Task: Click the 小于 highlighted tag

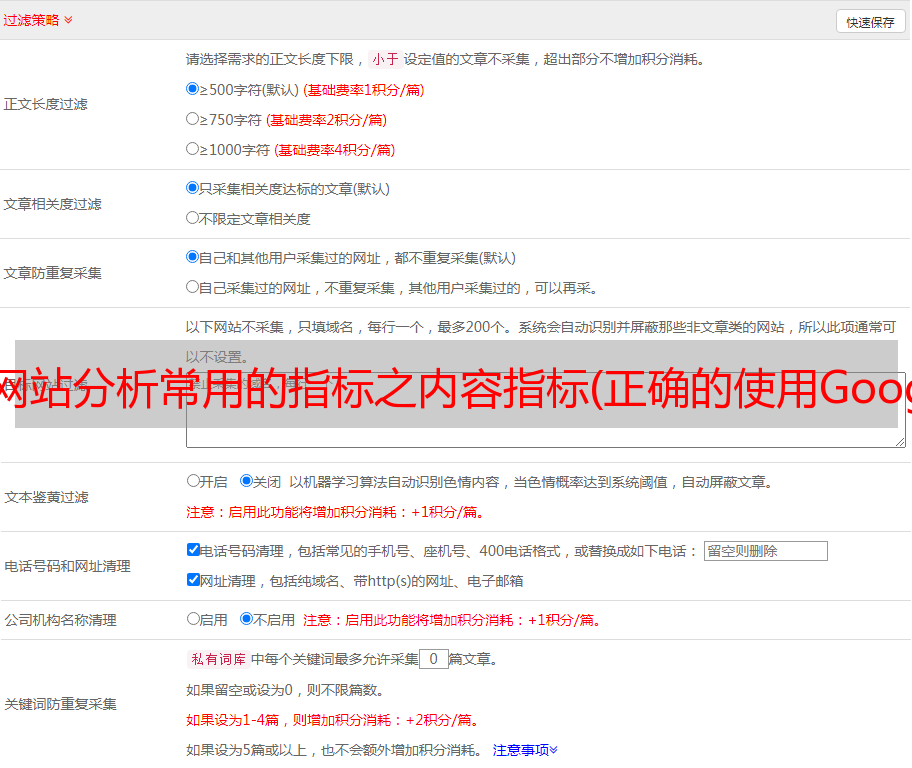Action: click(x=385, y=59)
